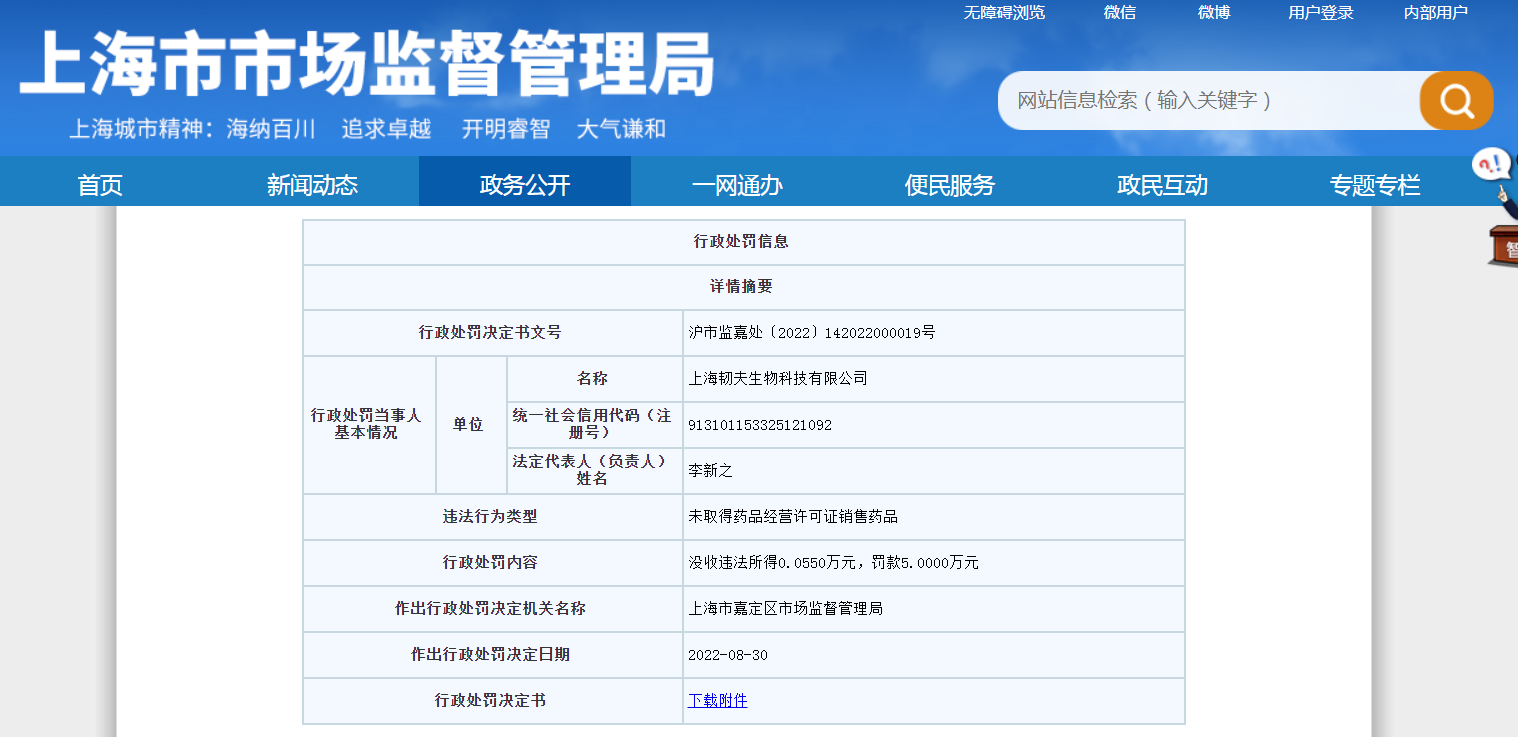Image resolution: width=1518 pixels, height=737 pixels.
Task: Click document number 沪市监嘉处〔2022〕142022000019号
Action: click(x=811, y=333)
